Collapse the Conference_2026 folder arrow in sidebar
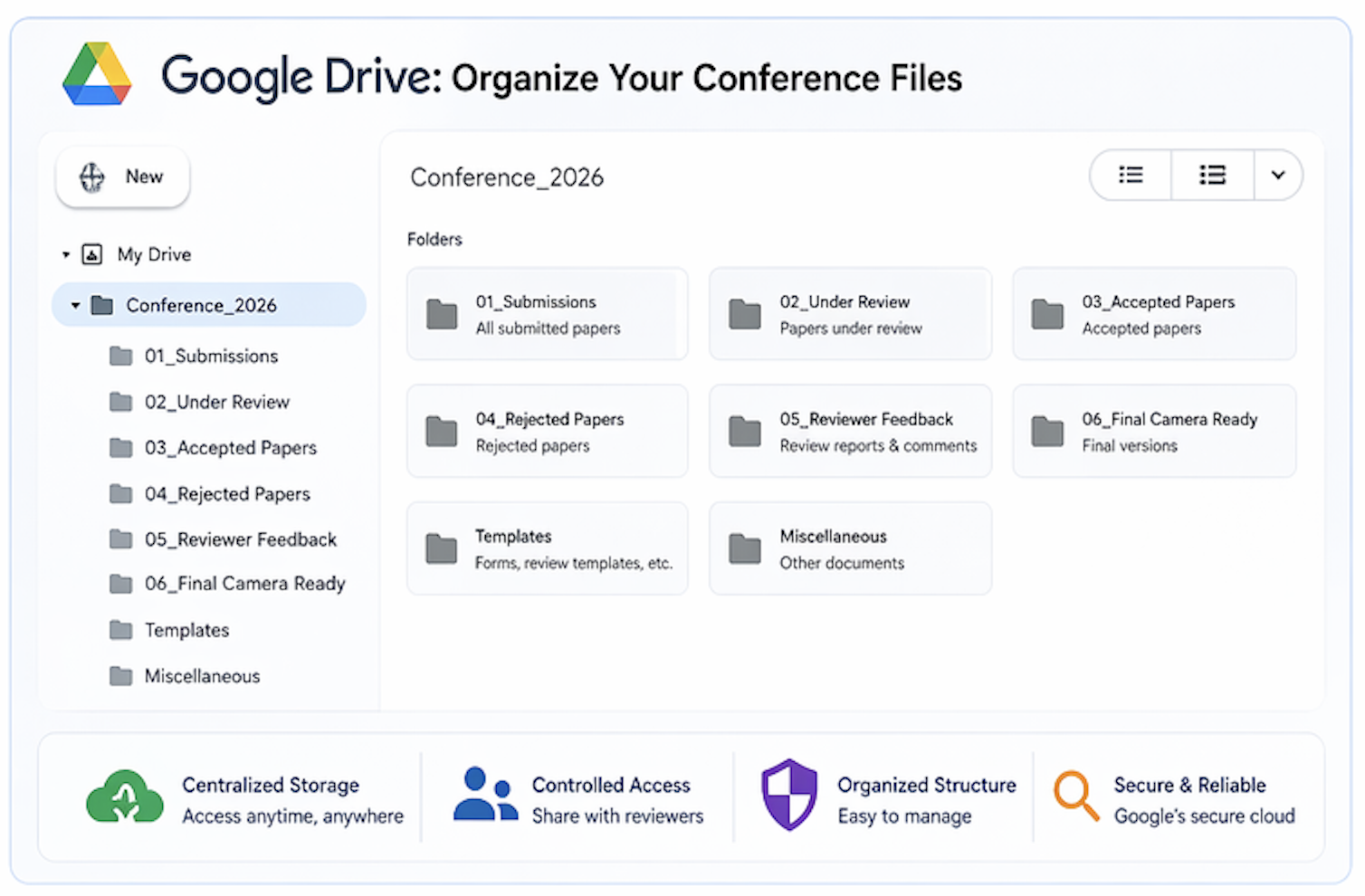Image resolution: width=1365 pixels, height=896 pixels. pyautogui.click(x=76, y=306)
